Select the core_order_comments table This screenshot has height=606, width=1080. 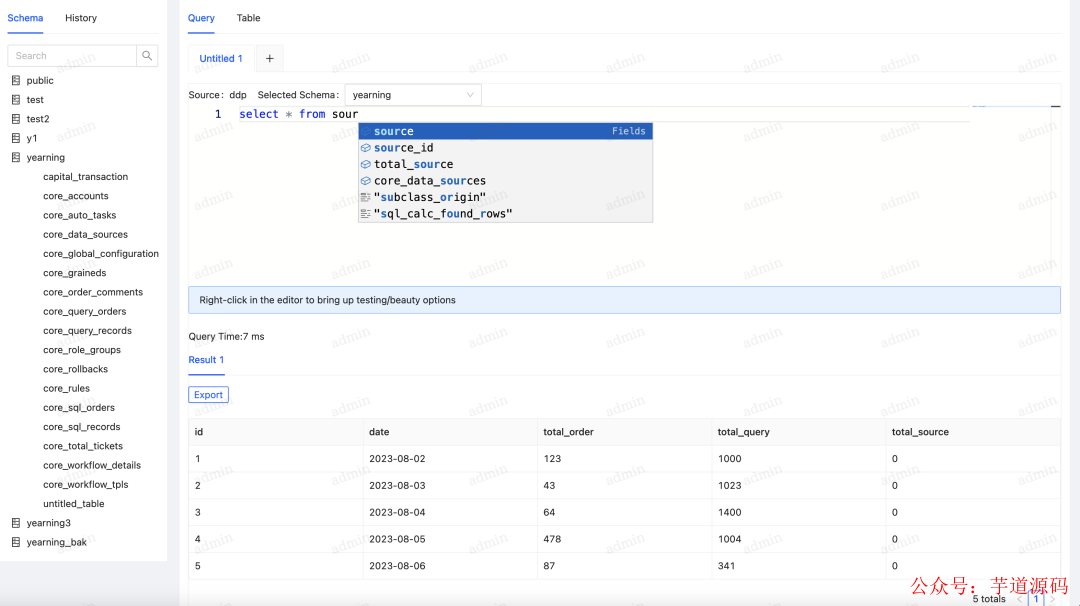click(93, 293)
